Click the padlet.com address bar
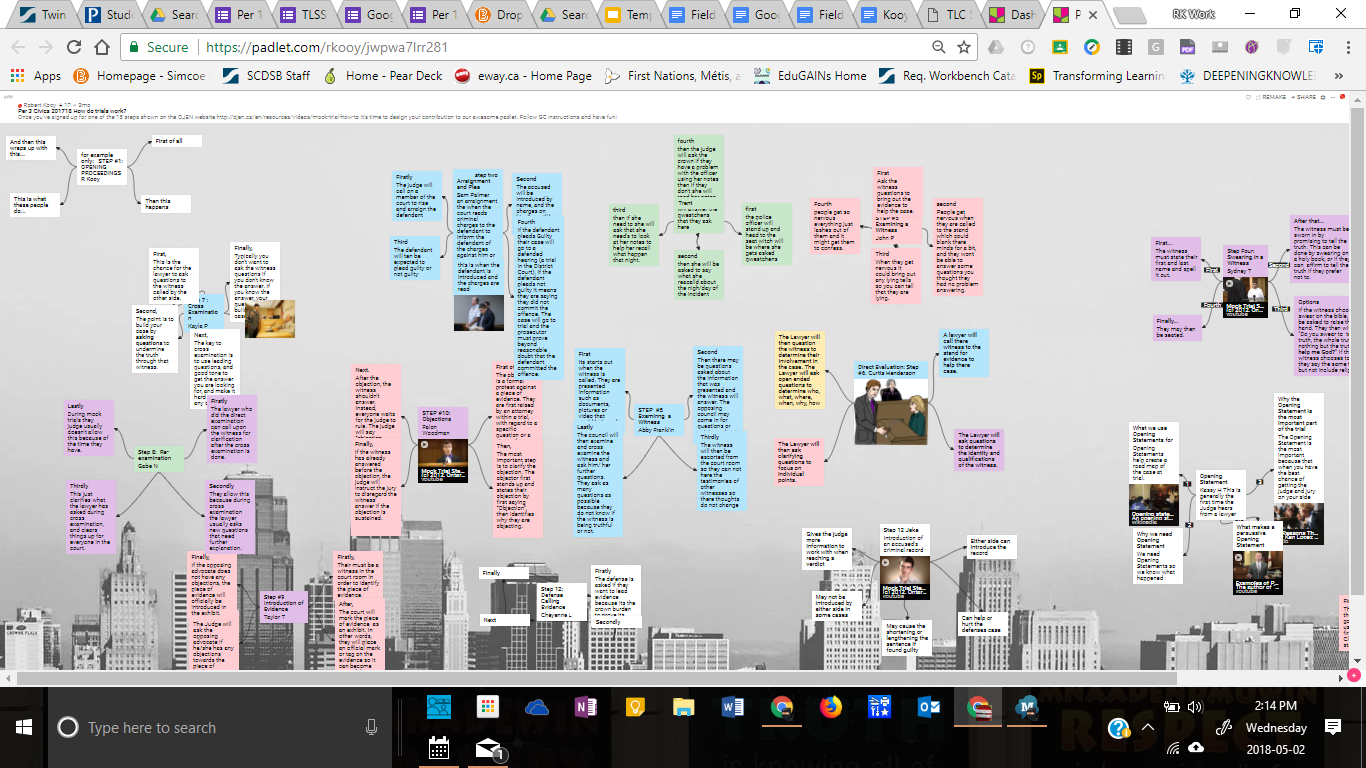 click(560, 47)
